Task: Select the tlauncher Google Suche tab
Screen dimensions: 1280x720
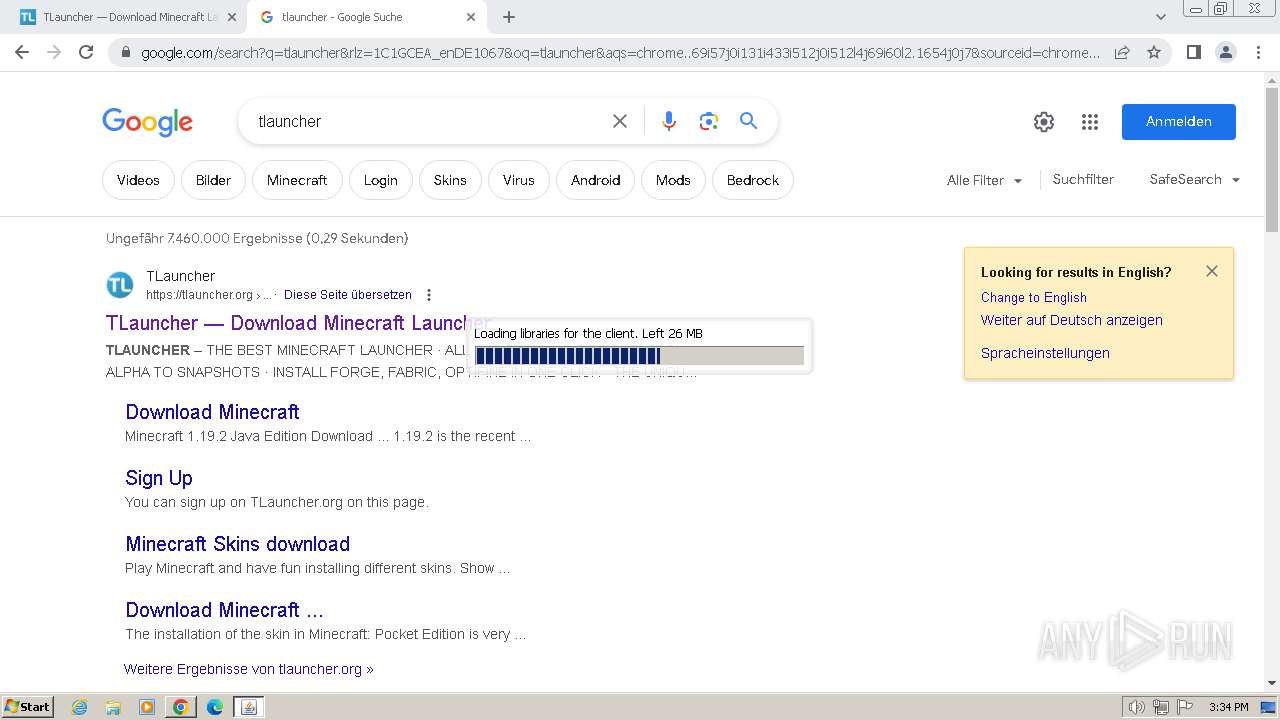Action: tap(365, 17)
